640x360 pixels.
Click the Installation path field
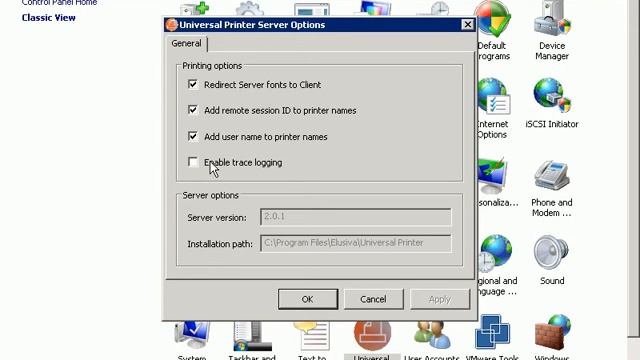click(356, 243)
